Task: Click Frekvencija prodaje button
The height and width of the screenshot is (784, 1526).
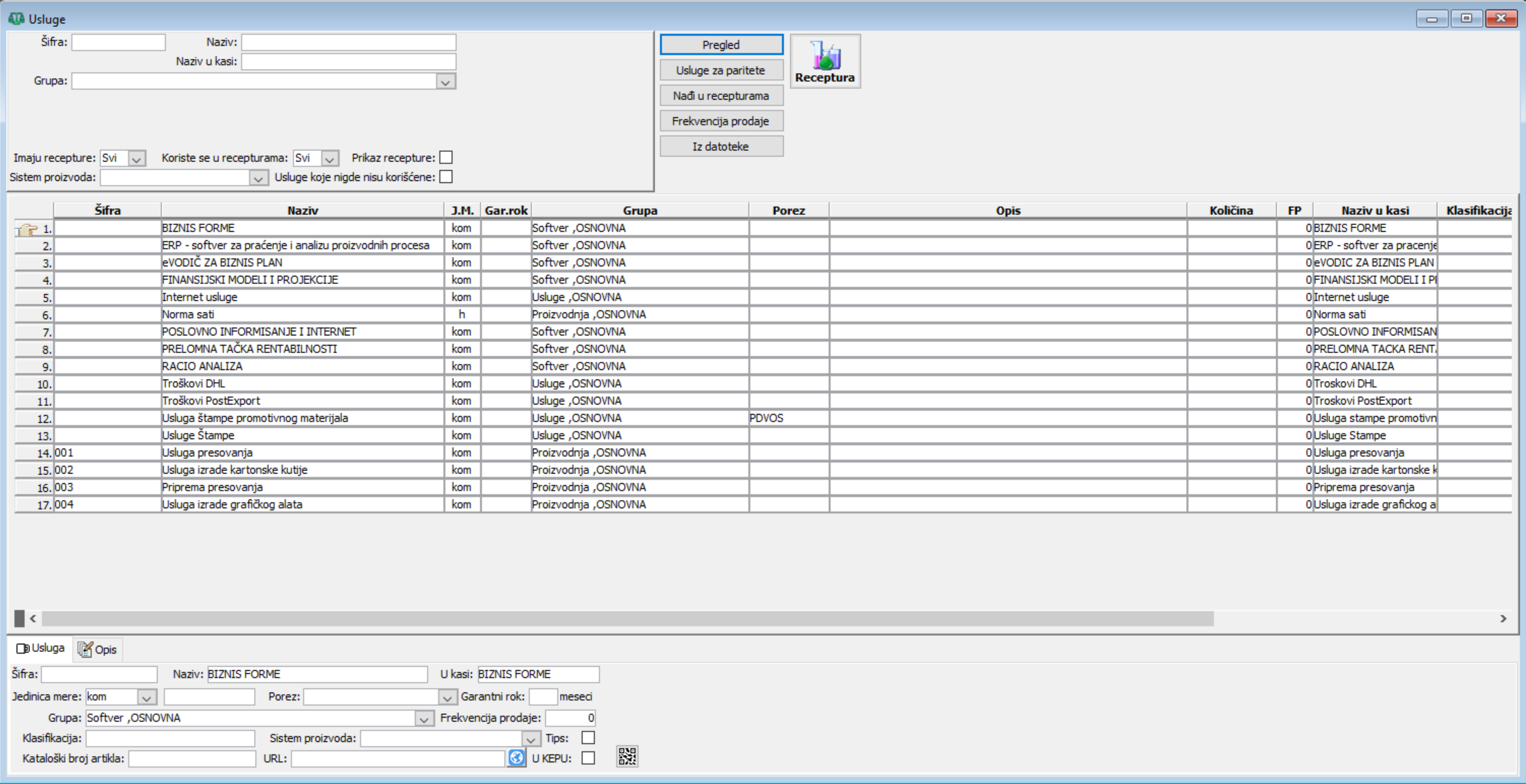Action: (x=721, y=122)
